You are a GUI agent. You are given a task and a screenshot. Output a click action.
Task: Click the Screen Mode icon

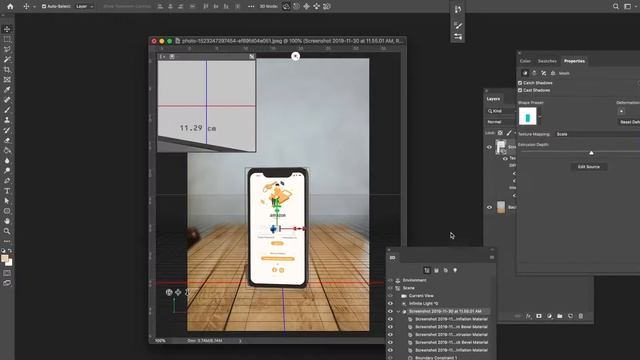point(7,283)
